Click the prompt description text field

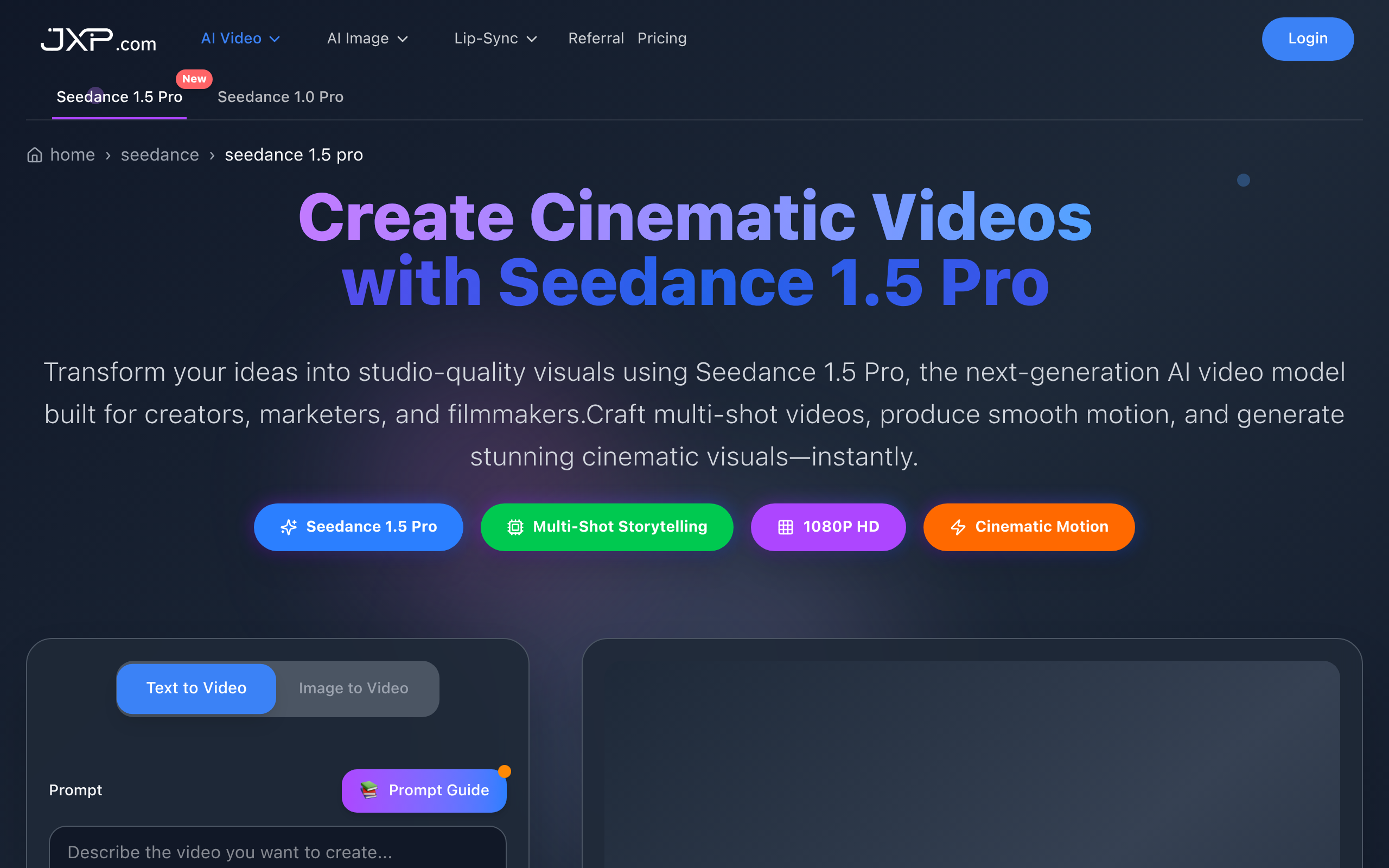278,851
